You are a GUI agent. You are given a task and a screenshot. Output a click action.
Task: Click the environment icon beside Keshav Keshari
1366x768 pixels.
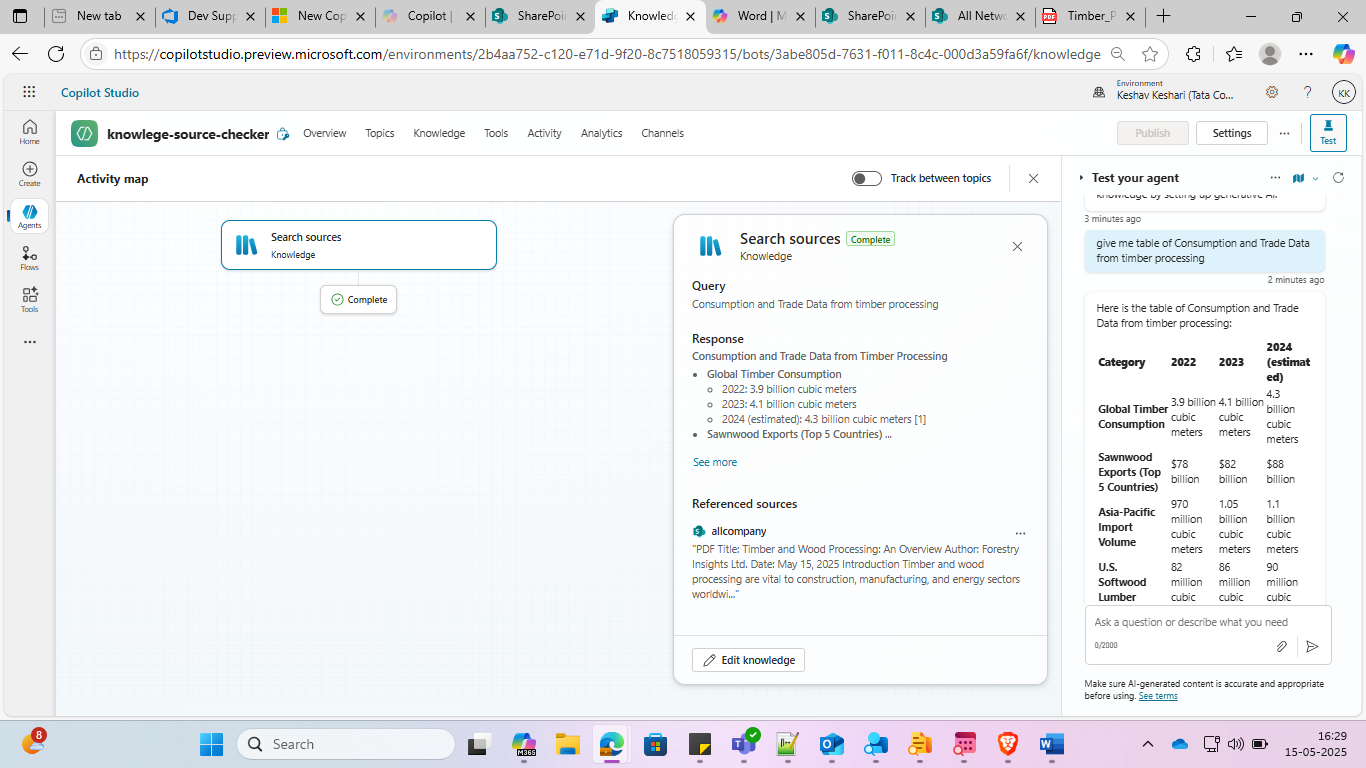pyautogui.click(x=1101, y=92)
